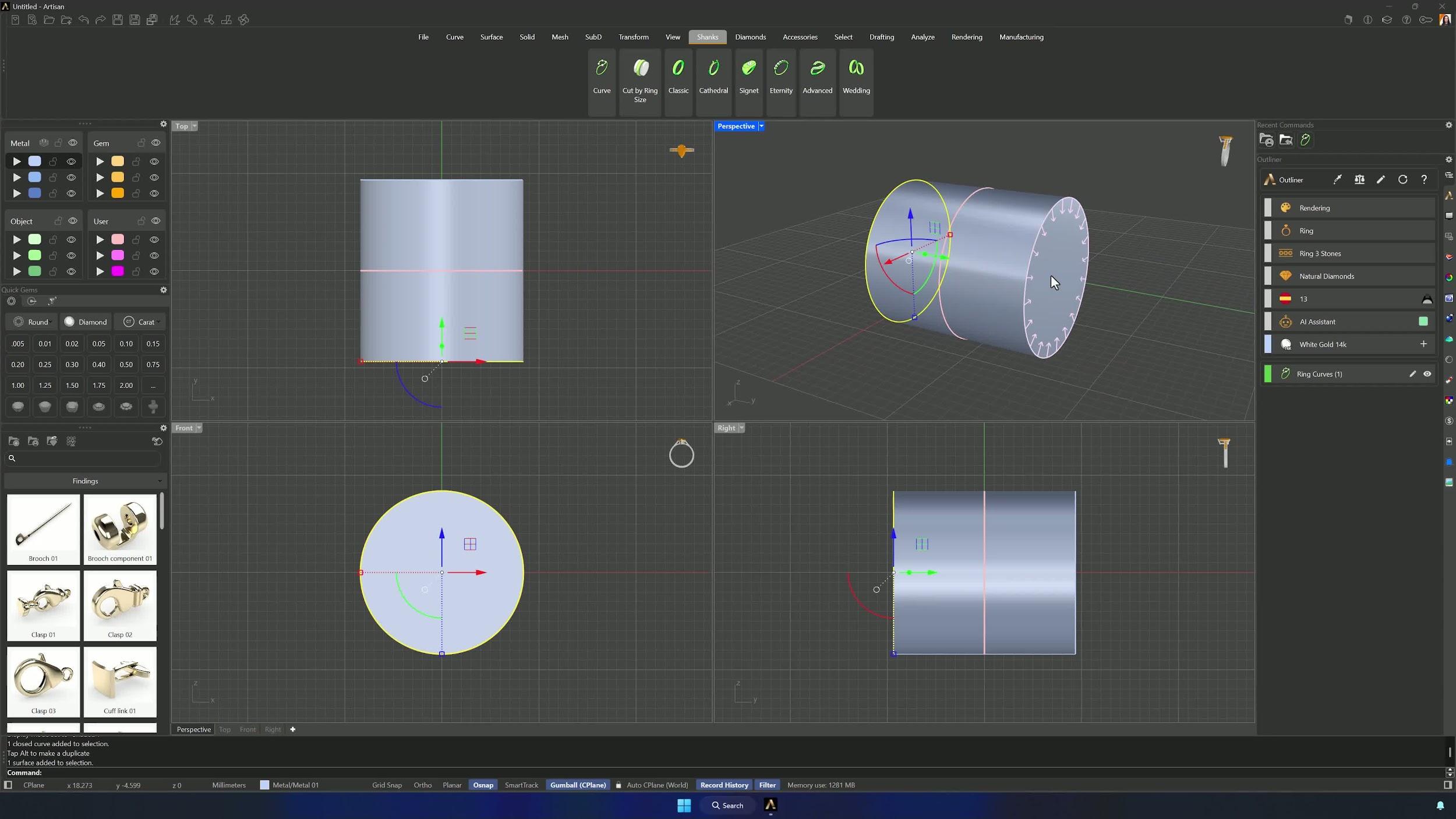The image size is (1456, 819).
Task: Disable Osnap in status bar
Action: 483,785
